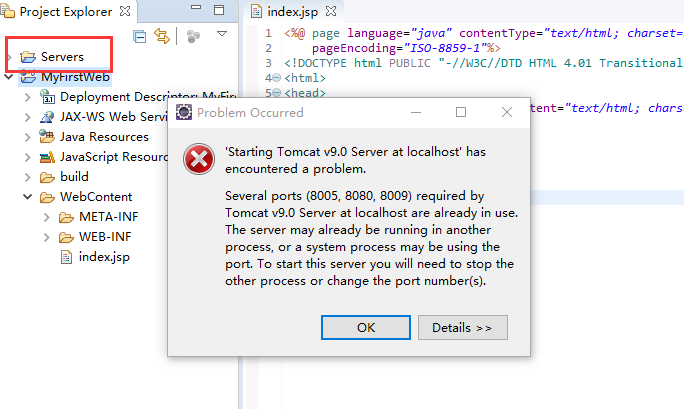Viewport: 684px width, 409px height.
Task: Select Deployment Descriptor tree item label
Action: [148, 97]
